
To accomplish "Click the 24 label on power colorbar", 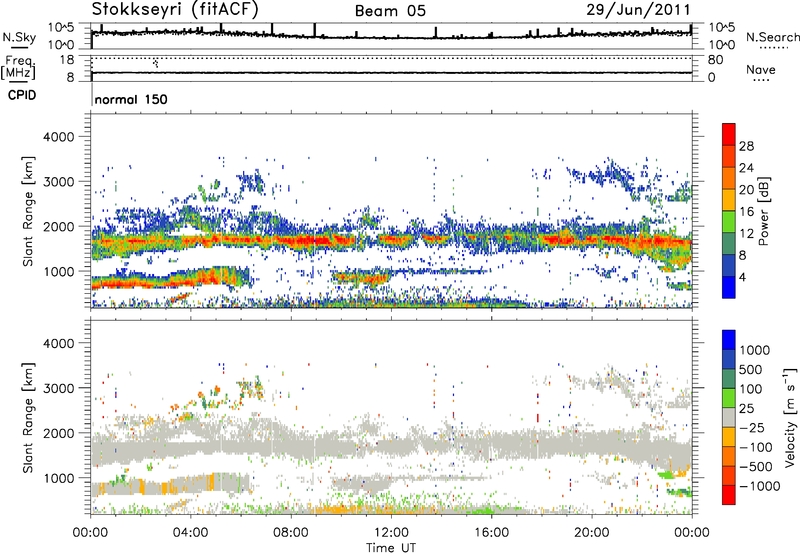I will (746, 168).
